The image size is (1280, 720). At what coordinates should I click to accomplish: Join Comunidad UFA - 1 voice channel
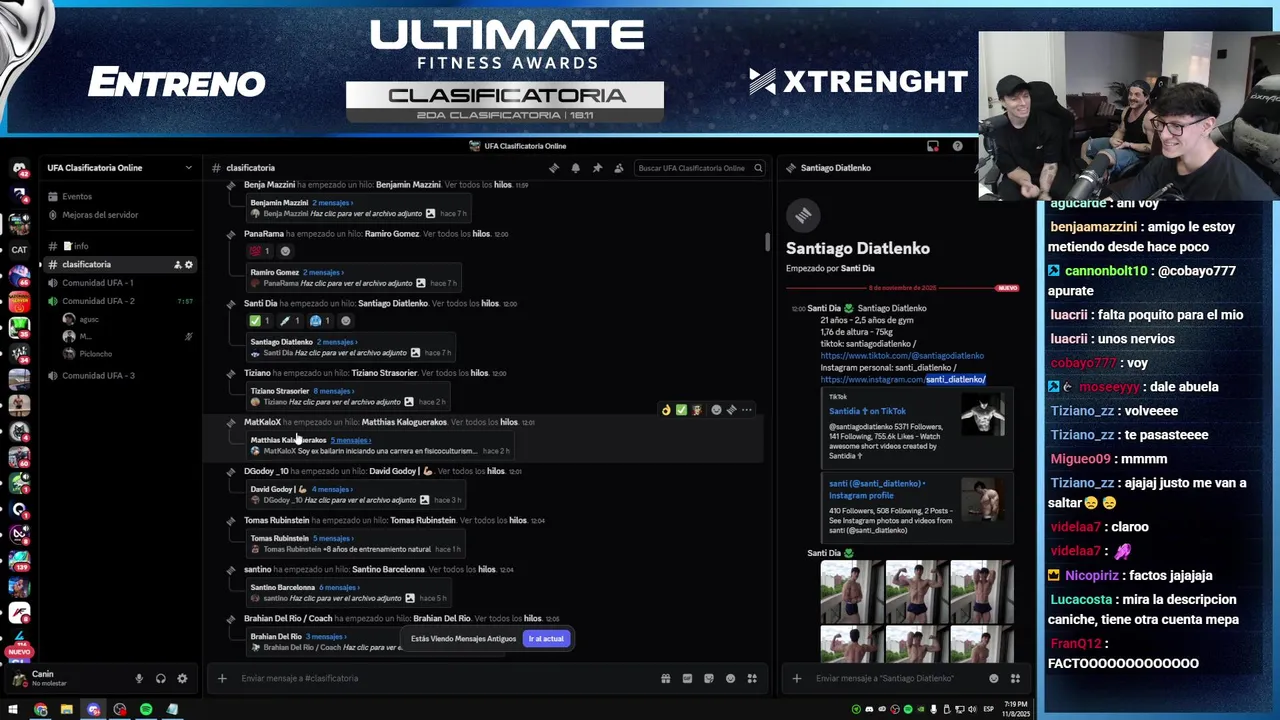pyautogui.click(x=118, y=283)
